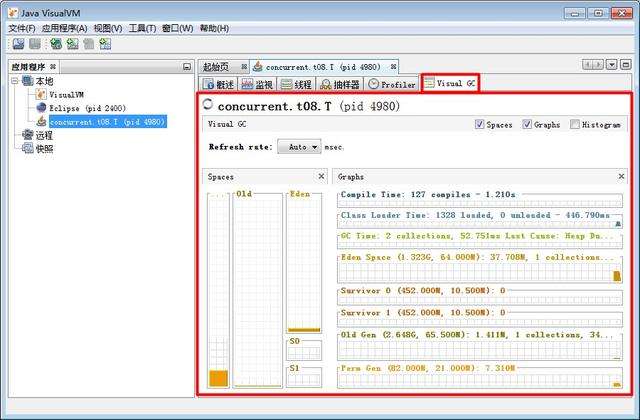640x420 pixels.
Task: Close the Spaces panel
Action: tap(321, 176)
